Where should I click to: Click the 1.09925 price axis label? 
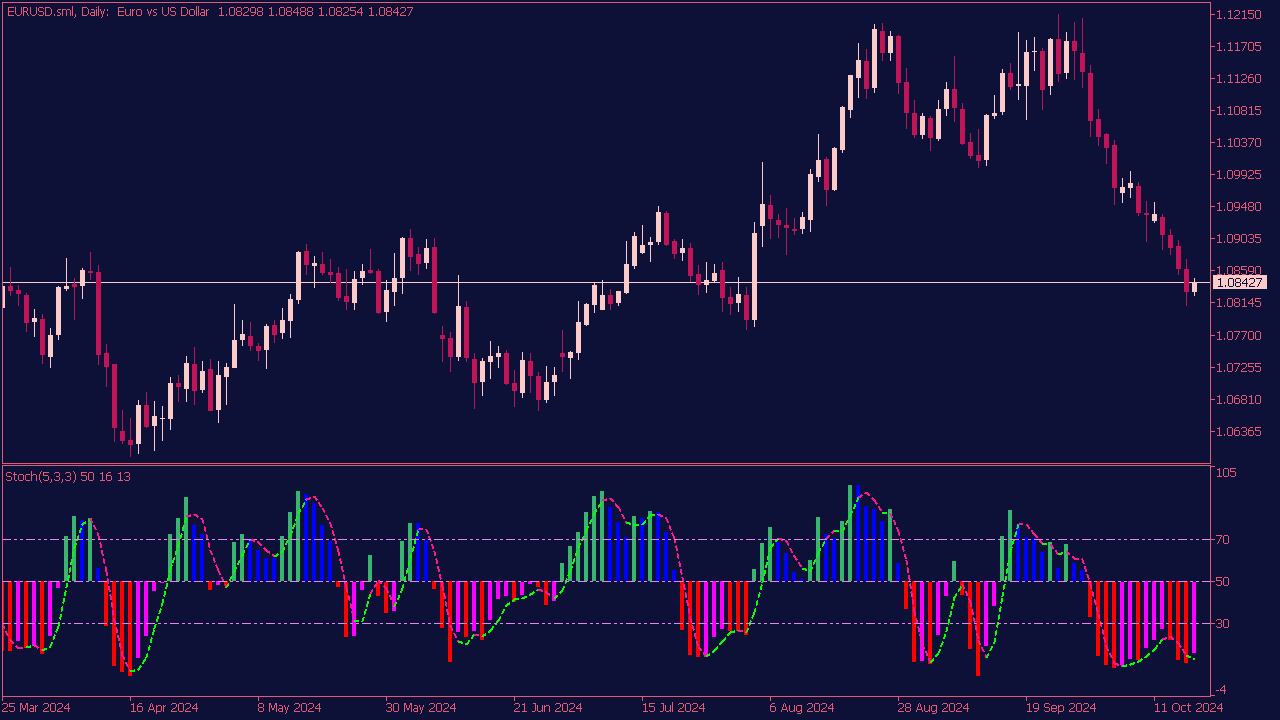[1240, 174]
